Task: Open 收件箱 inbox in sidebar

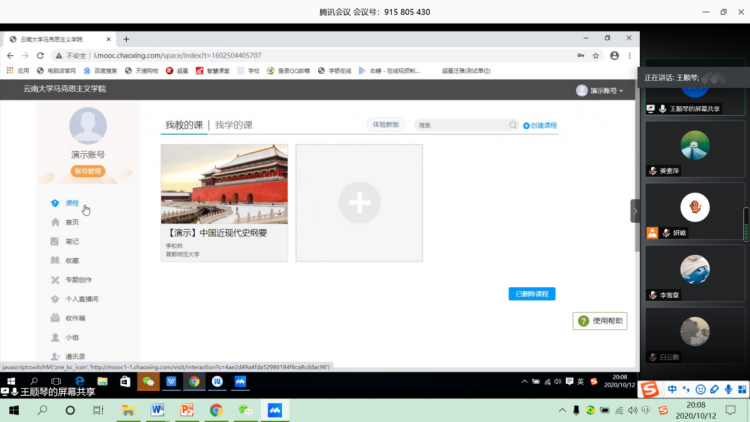Action: [75, 318]
